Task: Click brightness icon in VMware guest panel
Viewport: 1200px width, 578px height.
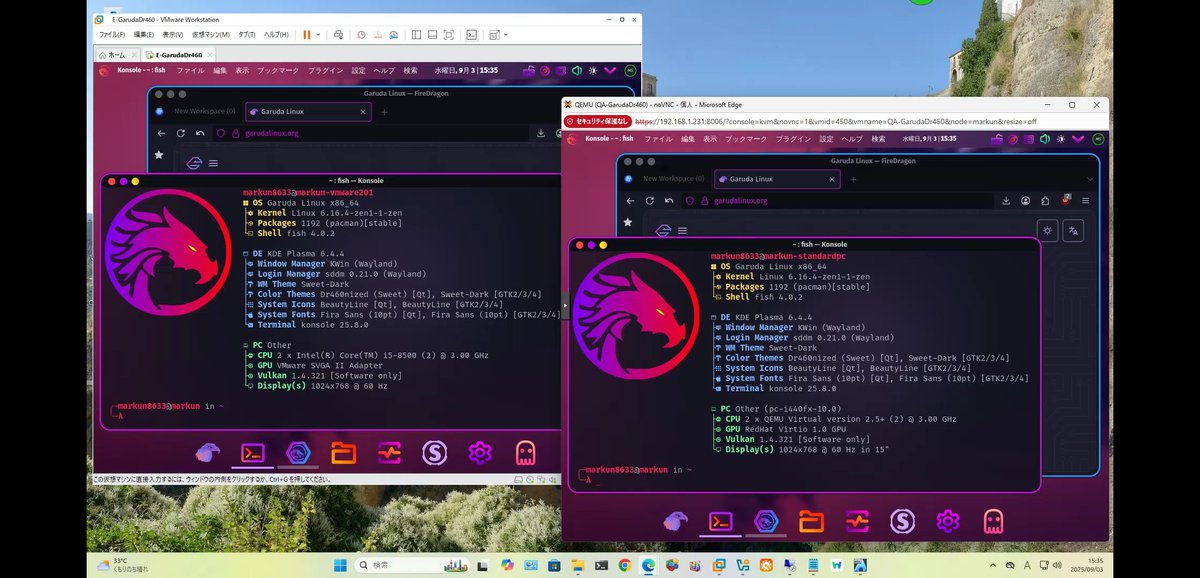Action: (x=593, y=71)
